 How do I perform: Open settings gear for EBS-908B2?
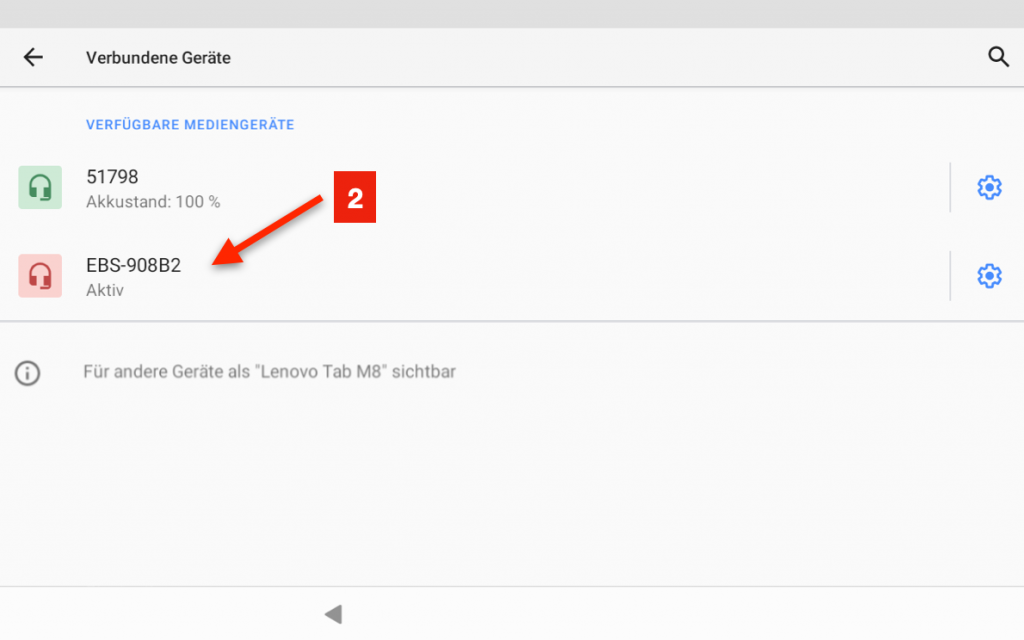(x=988, y=276)
